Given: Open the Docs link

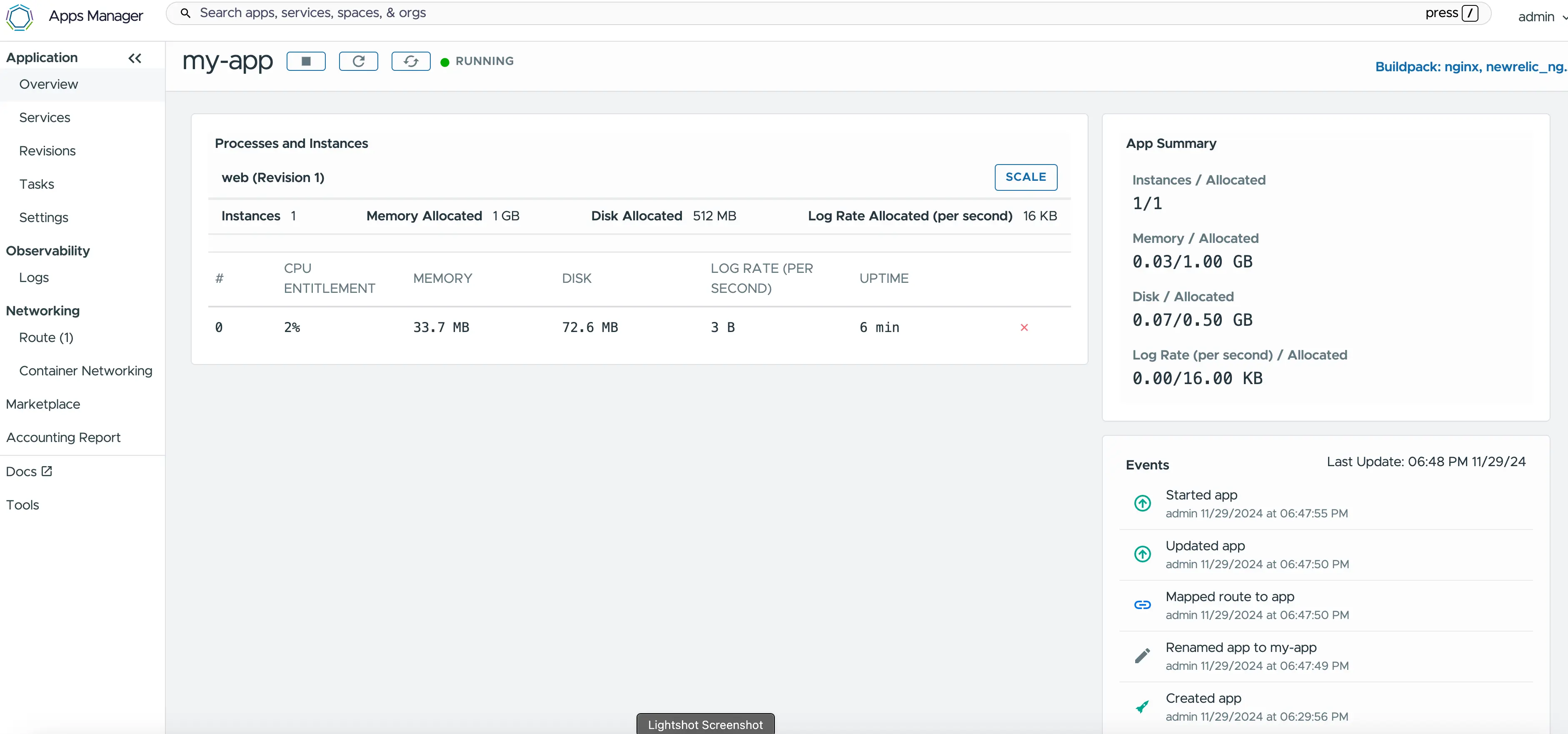Looking at the screenshot, I should [29, 471].
